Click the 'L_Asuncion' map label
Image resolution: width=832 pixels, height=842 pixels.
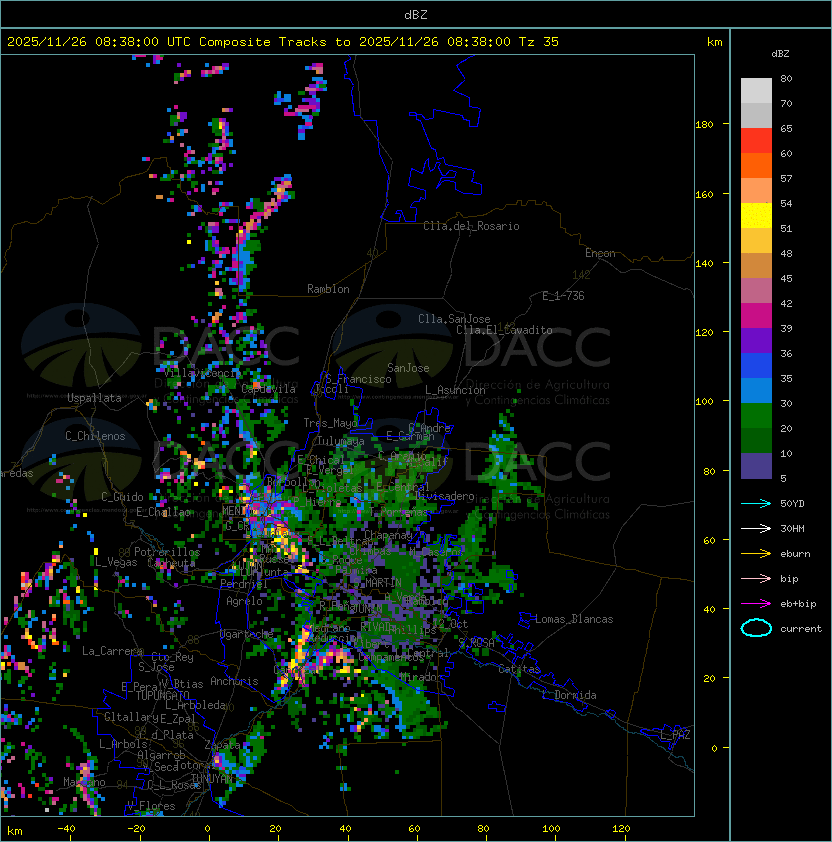(455, 390)
